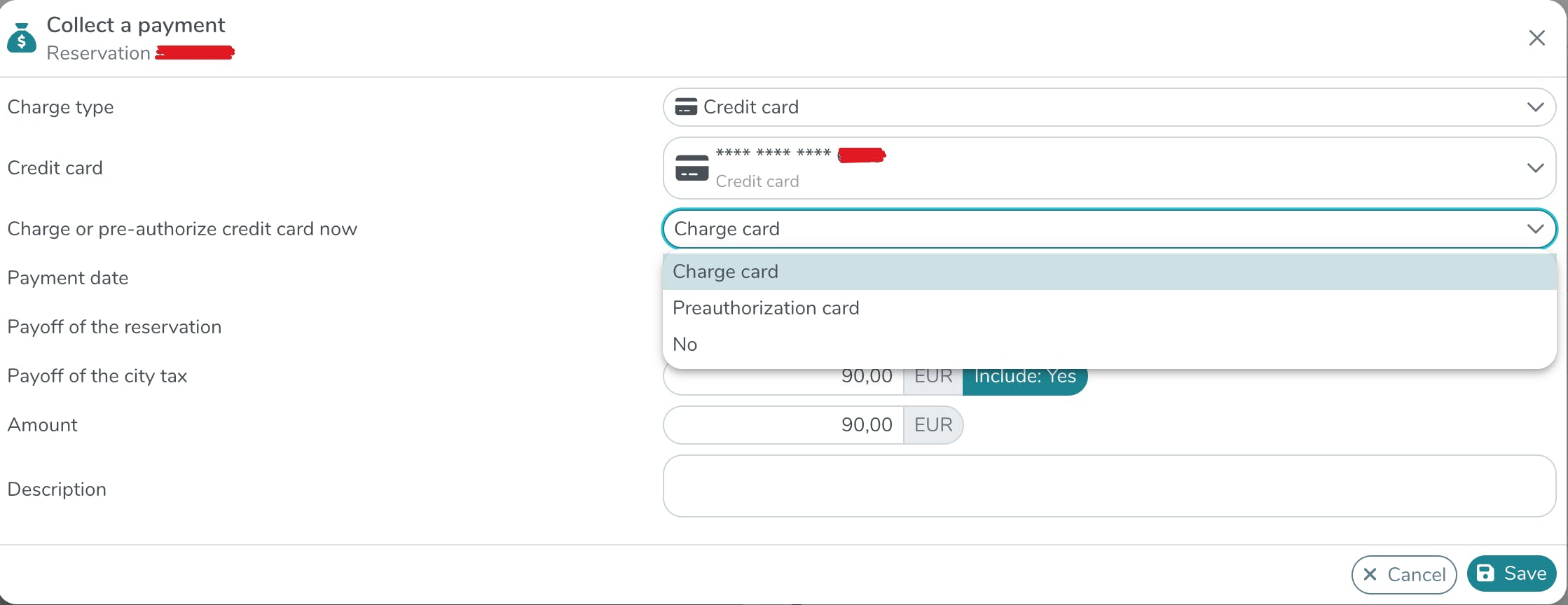Click the card icon beside masked card number
1568x605 pixels.
tap(692, 168)
